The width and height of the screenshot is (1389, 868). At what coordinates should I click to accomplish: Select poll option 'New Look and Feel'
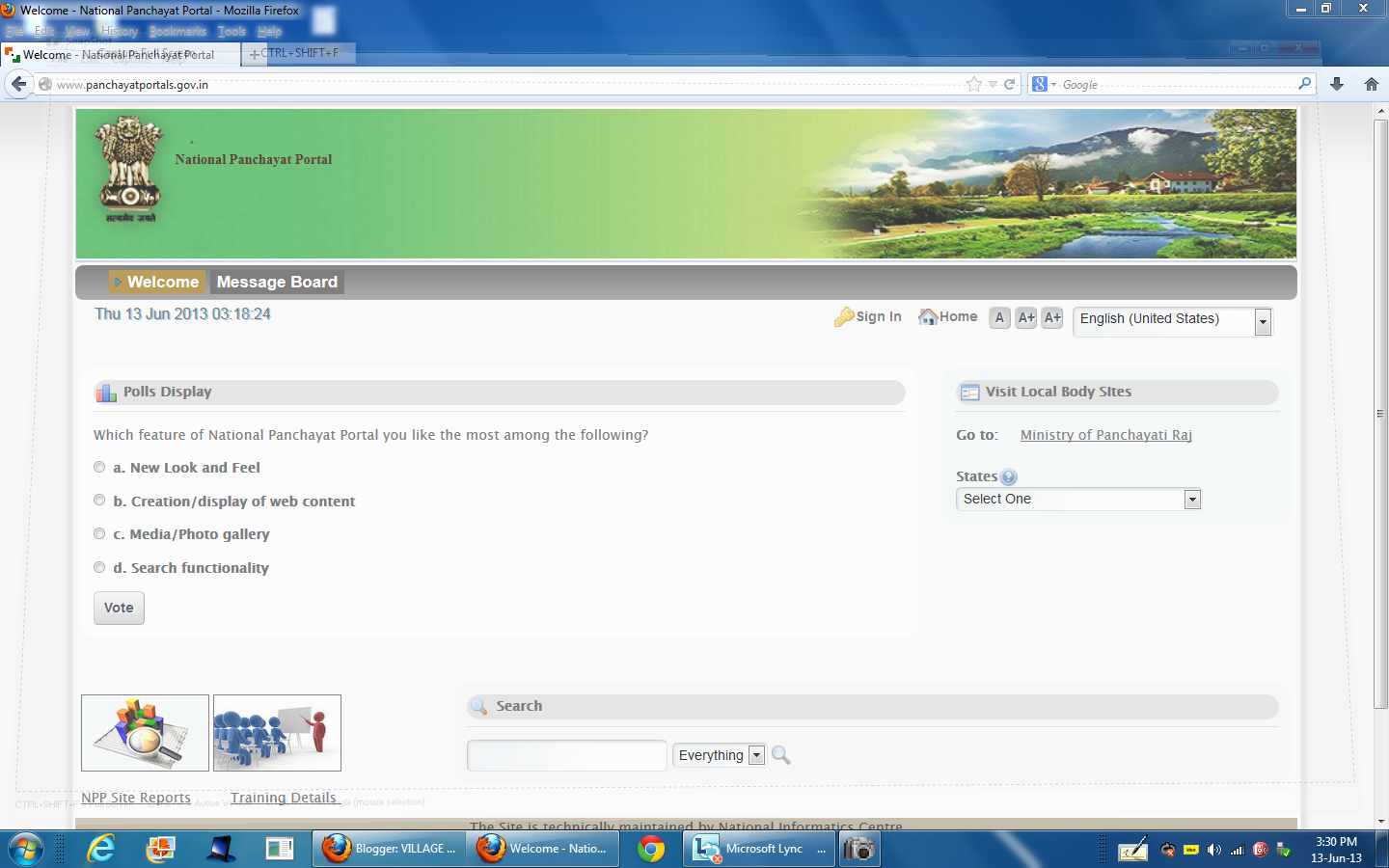coord(99,467)
